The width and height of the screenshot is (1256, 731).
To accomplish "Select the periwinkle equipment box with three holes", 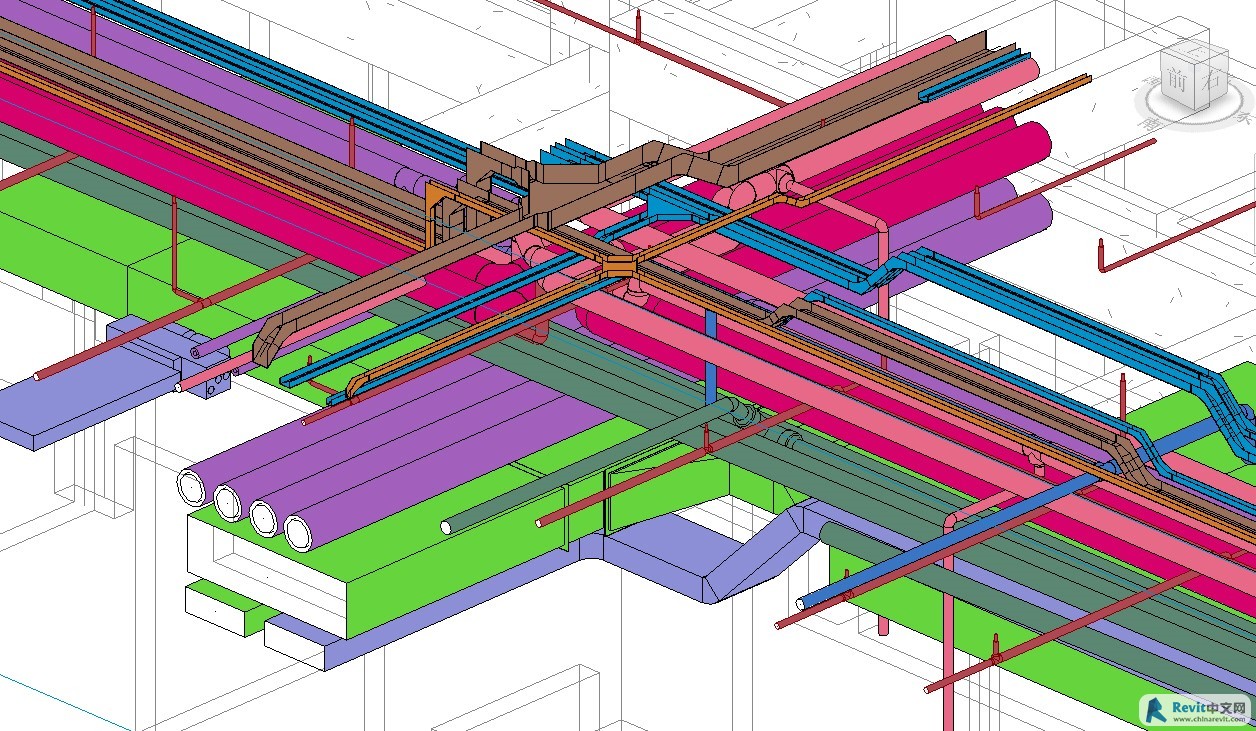I will click(x=211, y=385).
